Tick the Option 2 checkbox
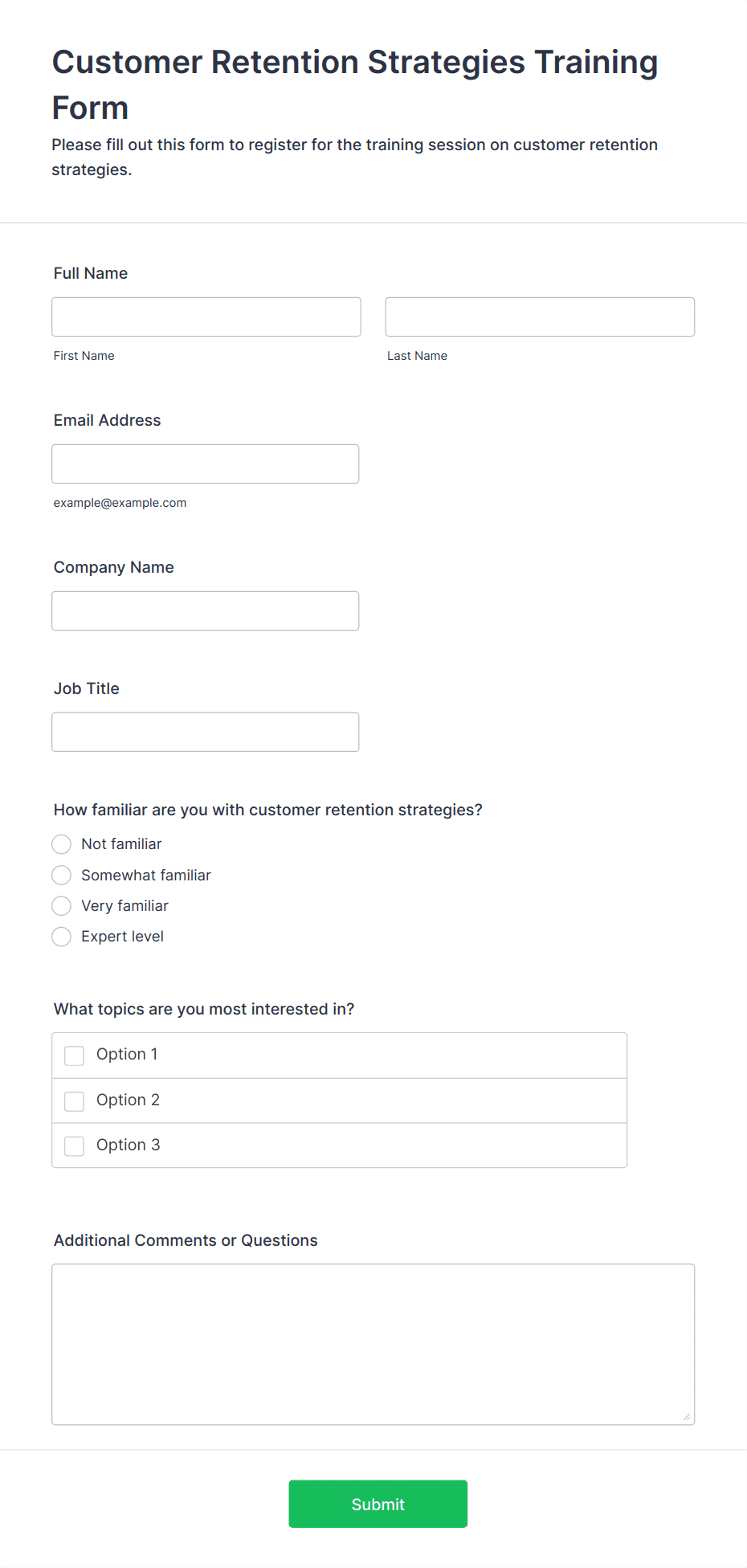The image size is (747, 1568). click(x=75, y=1101)
